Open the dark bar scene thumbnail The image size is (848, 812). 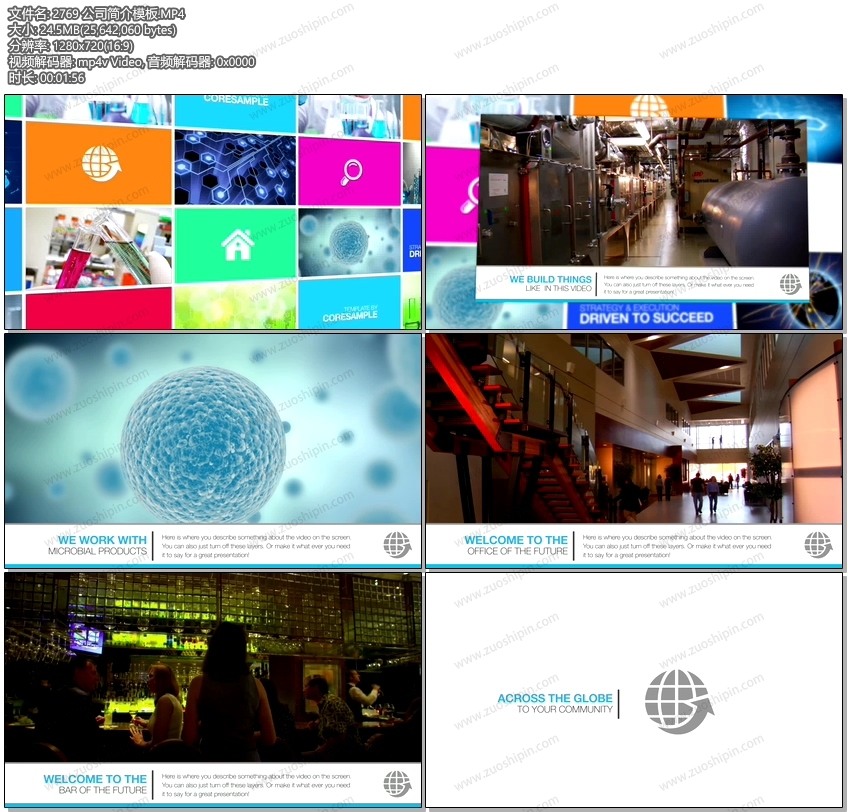pyautogui.click(x=212, y=667)
